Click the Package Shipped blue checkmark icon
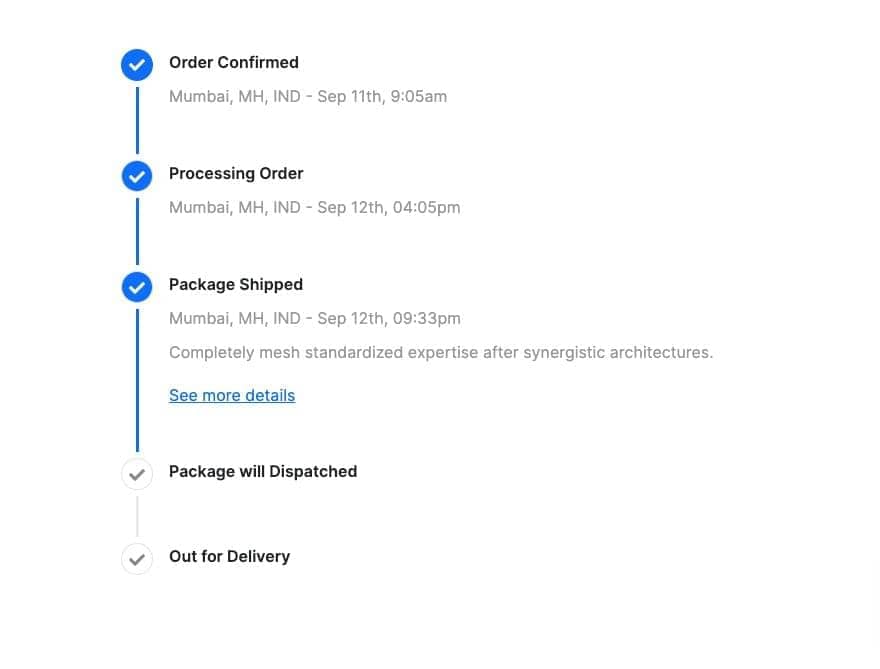 137,287
